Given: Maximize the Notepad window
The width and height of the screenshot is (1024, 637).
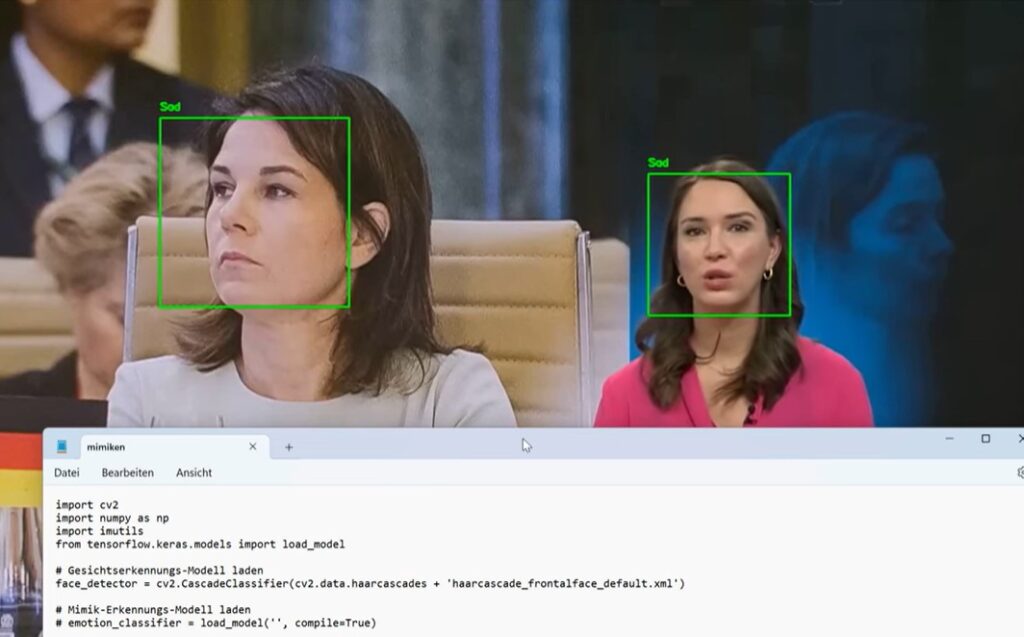Looking at the screenshot, I should 985,438.
